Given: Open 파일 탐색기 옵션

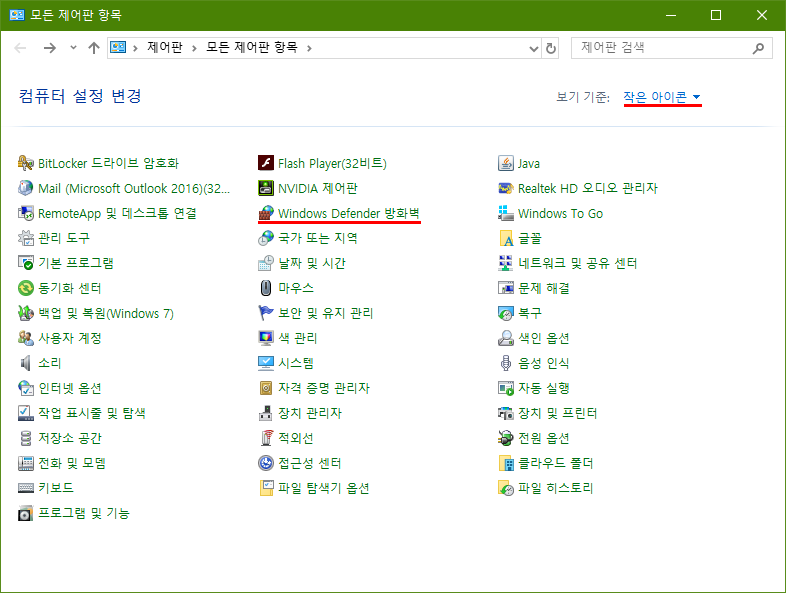Looking at the screenshot, I should pyautogui.click(x=314, y=488).
